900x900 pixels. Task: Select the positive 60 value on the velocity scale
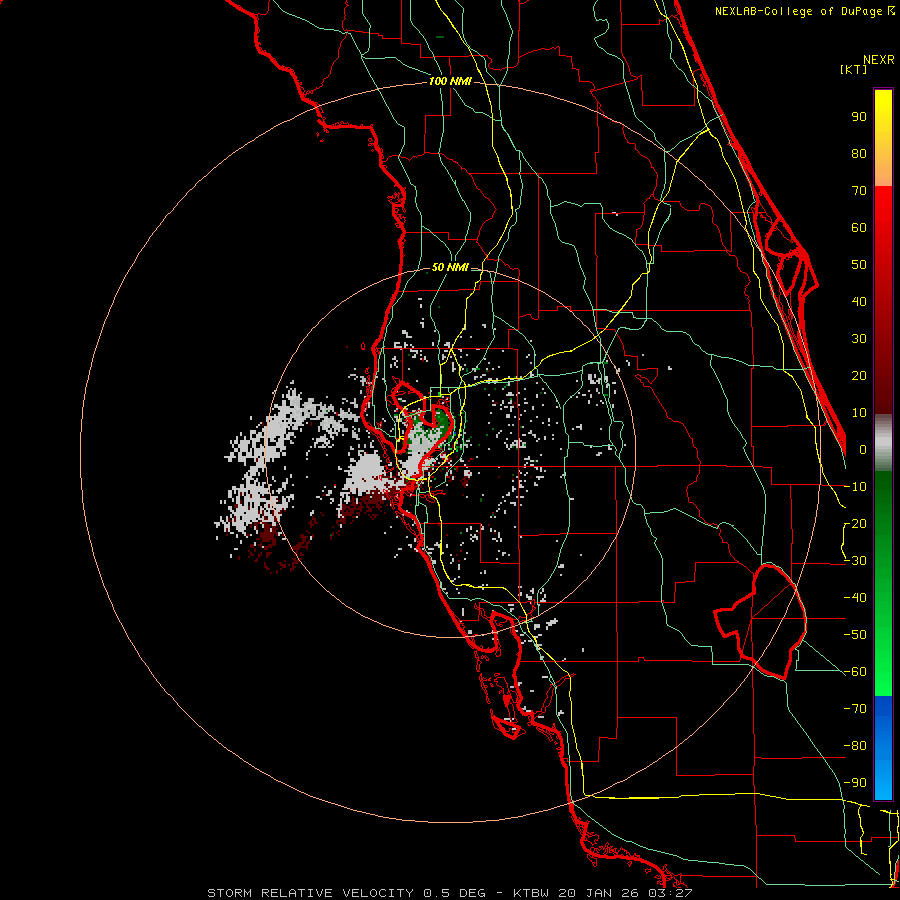click(859, 228)
